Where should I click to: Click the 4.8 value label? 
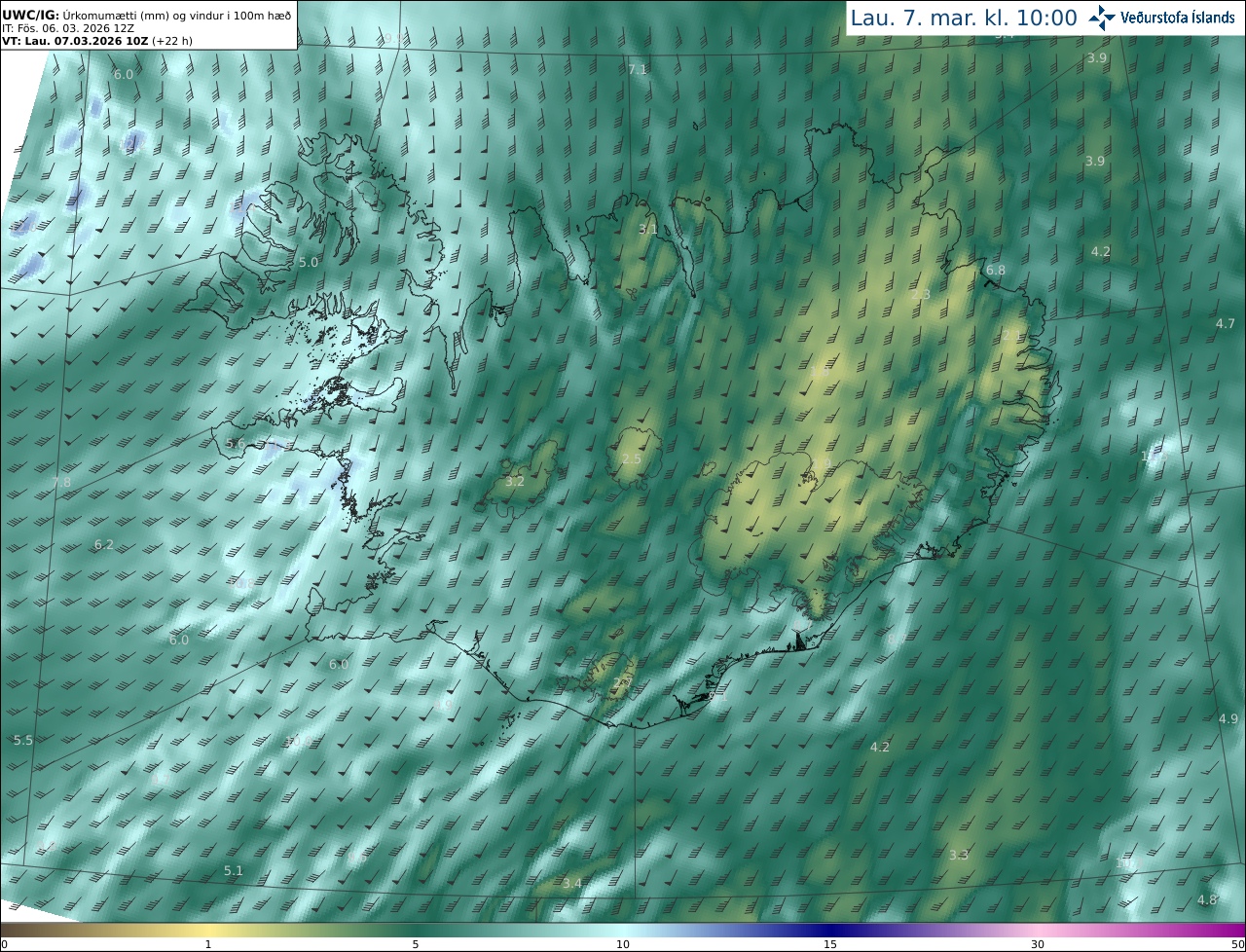[x=1207, y=899]
